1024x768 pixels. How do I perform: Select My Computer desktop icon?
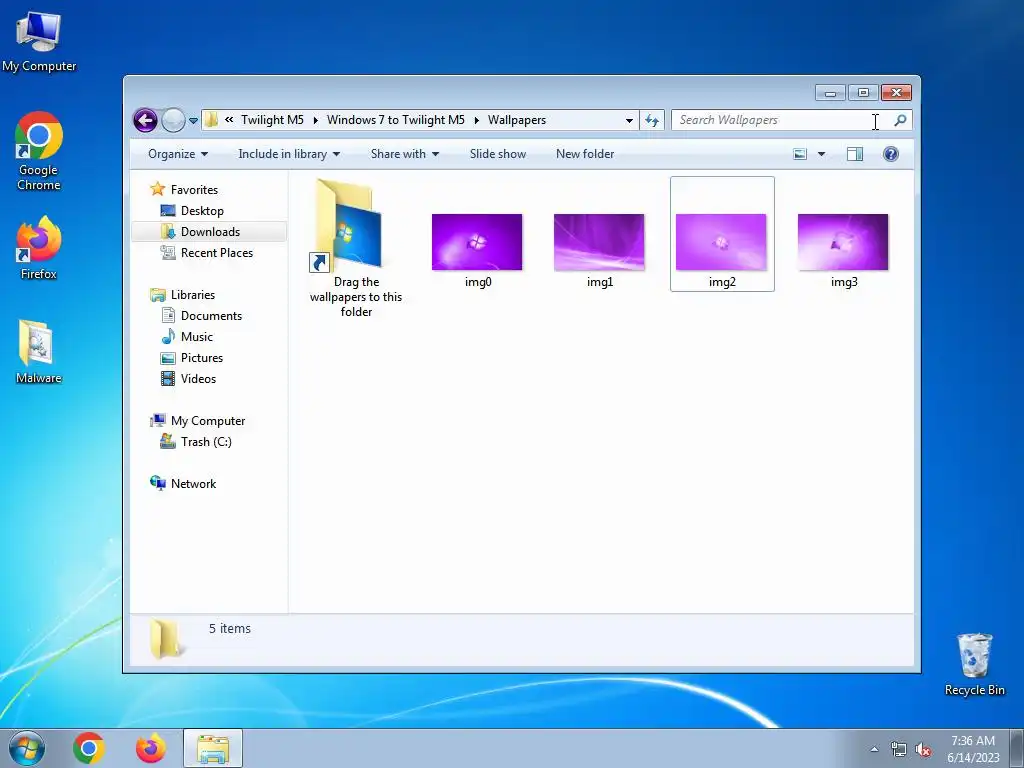pyautogui.click(x=39, y=42)
